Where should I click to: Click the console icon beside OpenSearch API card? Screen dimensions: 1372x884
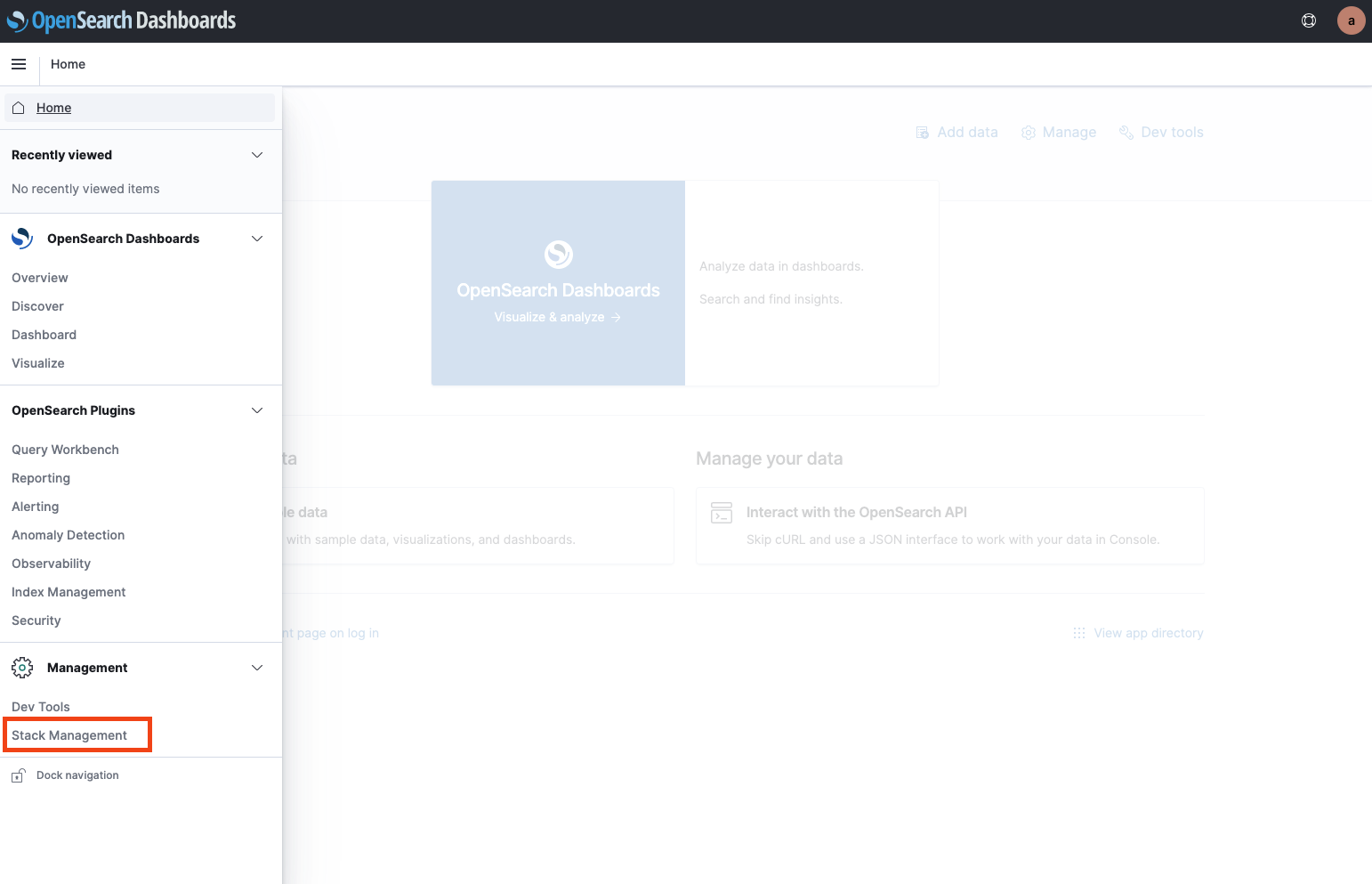click(x=722, y=513)
